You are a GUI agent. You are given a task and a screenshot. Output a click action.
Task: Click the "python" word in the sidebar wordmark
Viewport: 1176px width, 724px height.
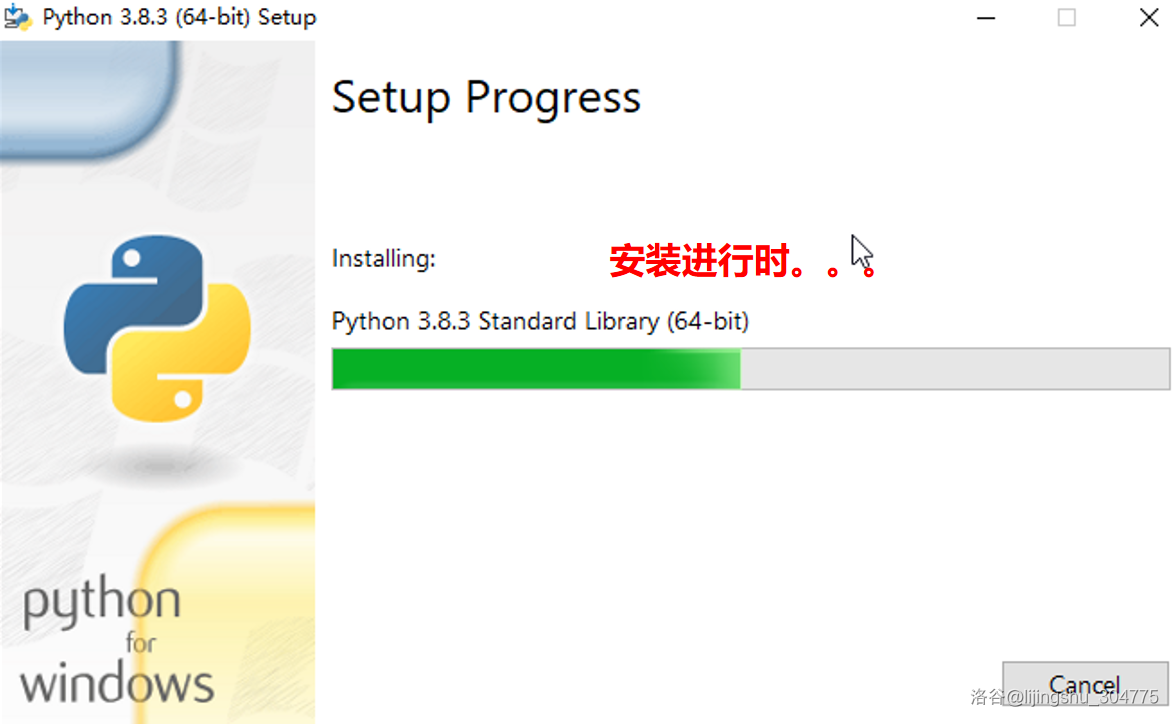[102, 603]
